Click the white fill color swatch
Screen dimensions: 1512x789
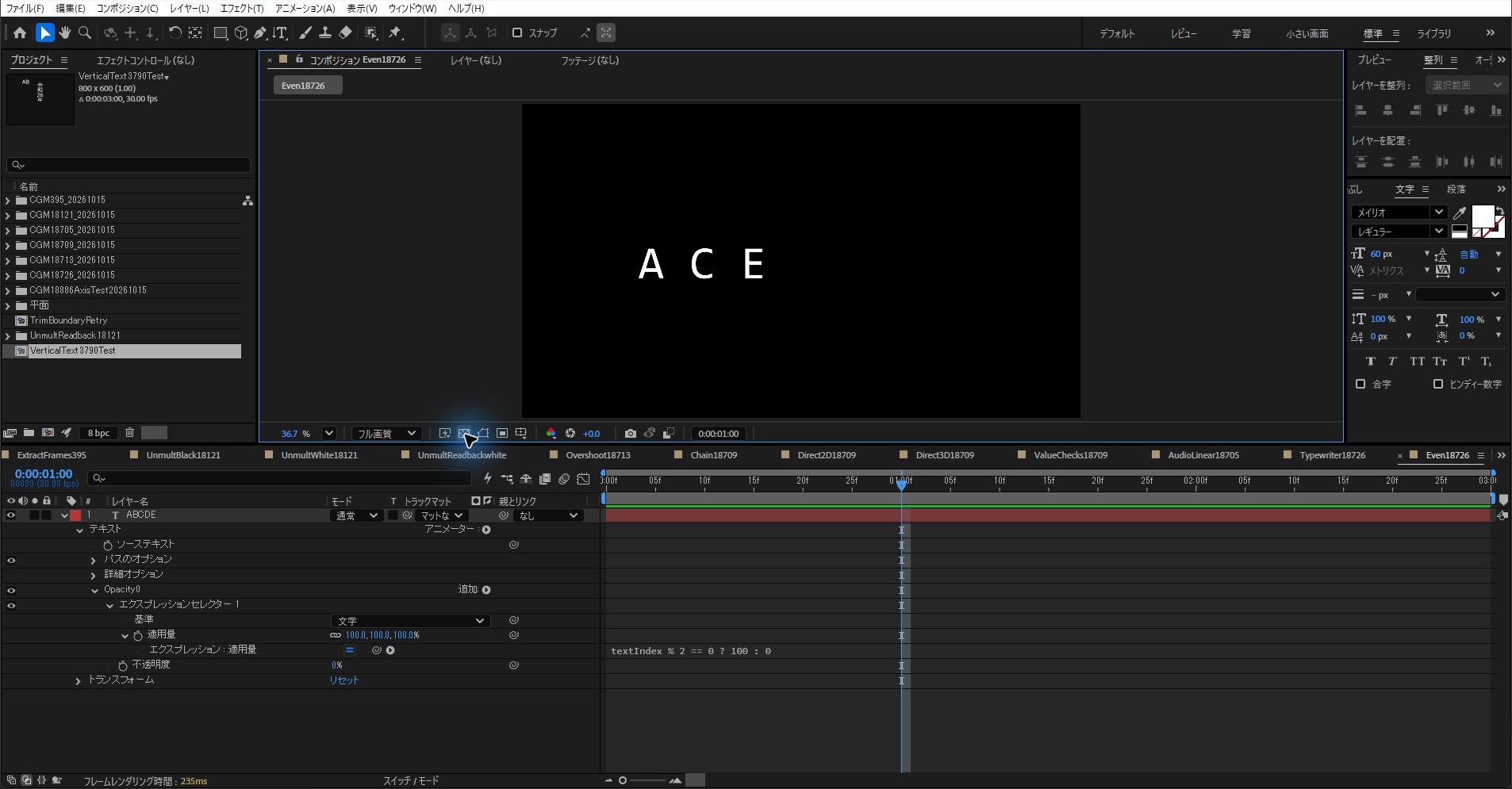coord(1483,216)
